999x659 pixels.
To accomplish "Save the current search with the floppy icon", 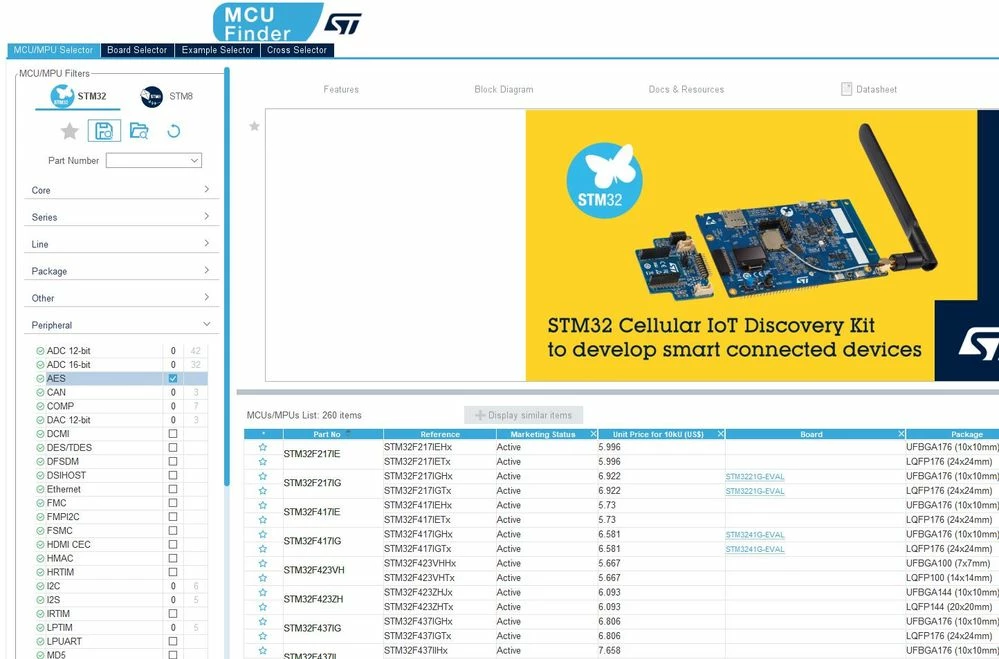I will [104, 131].
